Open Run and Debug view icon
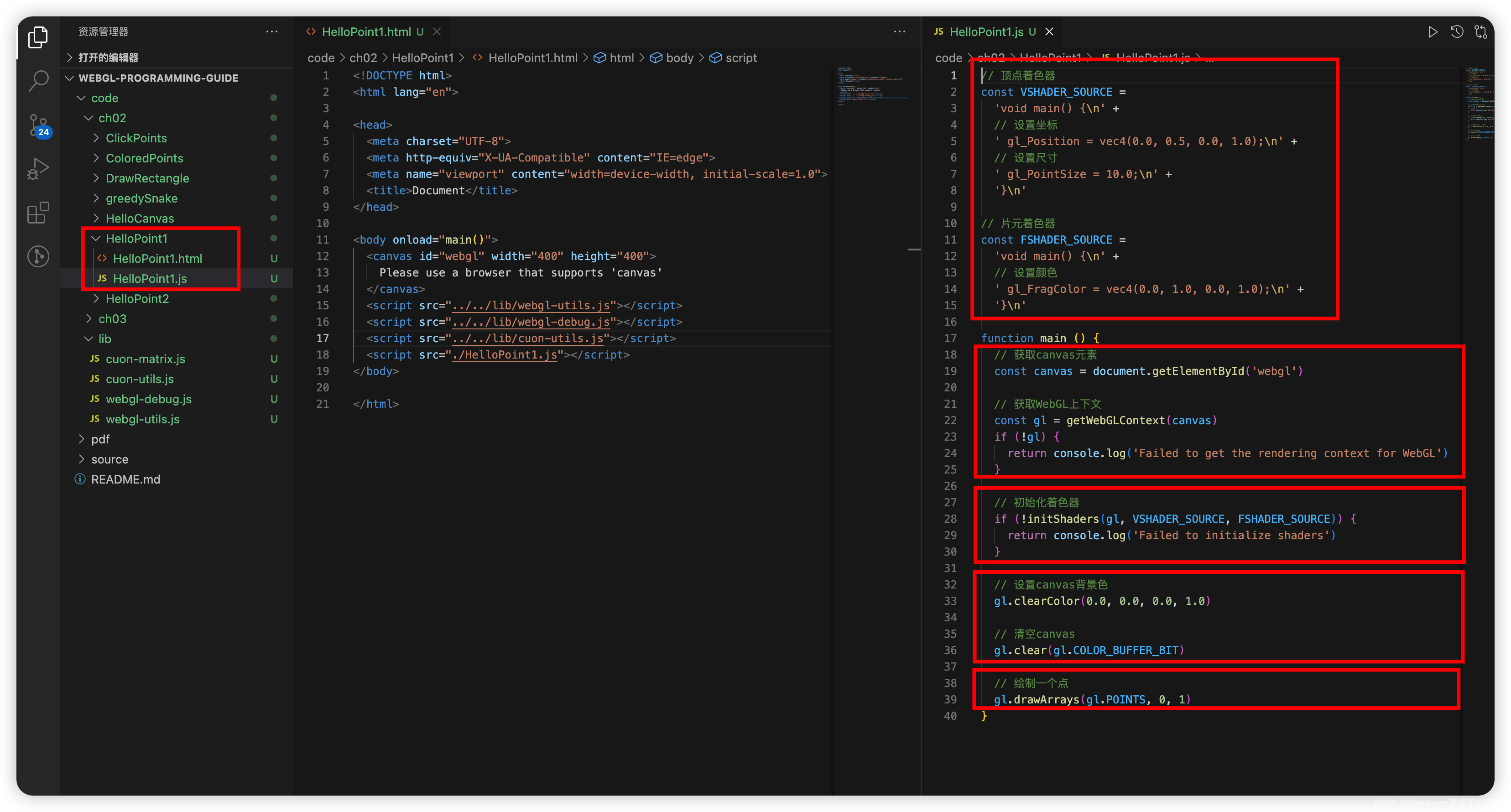 tap(38, 169)
